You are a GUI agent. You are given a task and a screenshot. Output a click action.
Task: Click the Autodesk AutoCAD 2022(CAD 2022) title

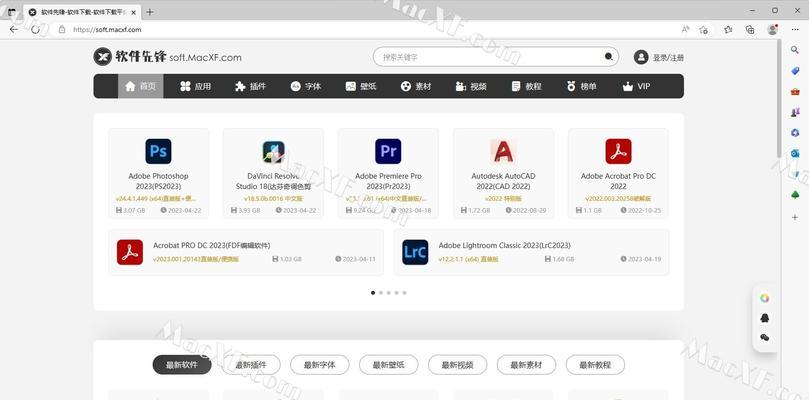click(503, 181)
